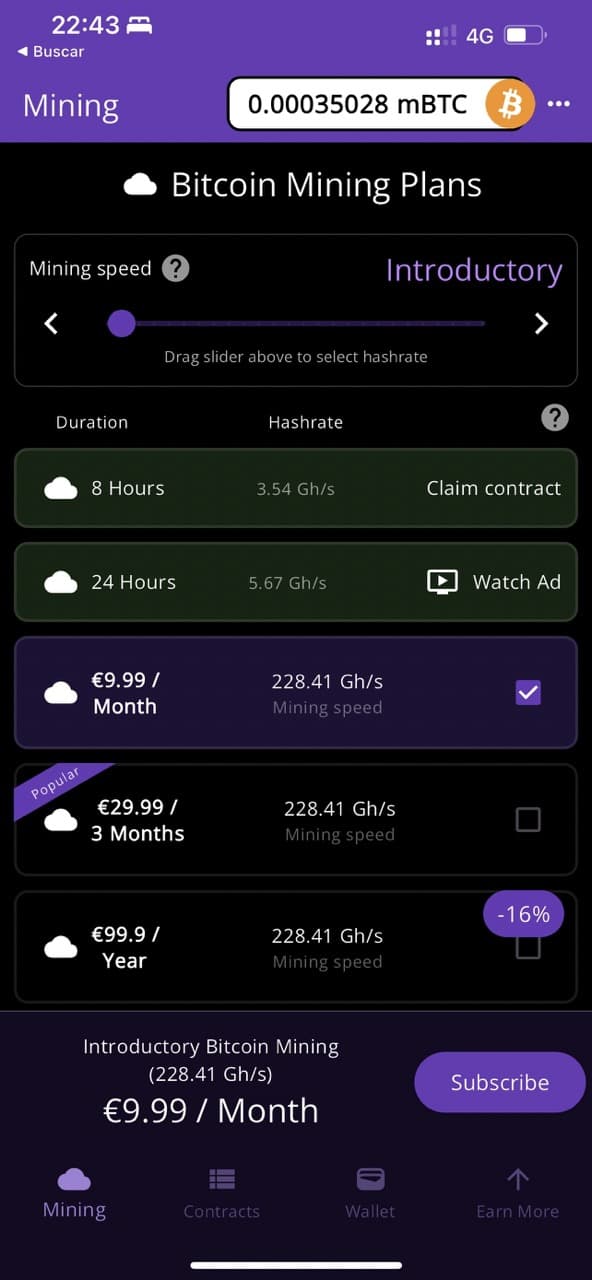Tap the Subscribe button
Screen dimensions: 592x1280
[x=500, y=1082]
